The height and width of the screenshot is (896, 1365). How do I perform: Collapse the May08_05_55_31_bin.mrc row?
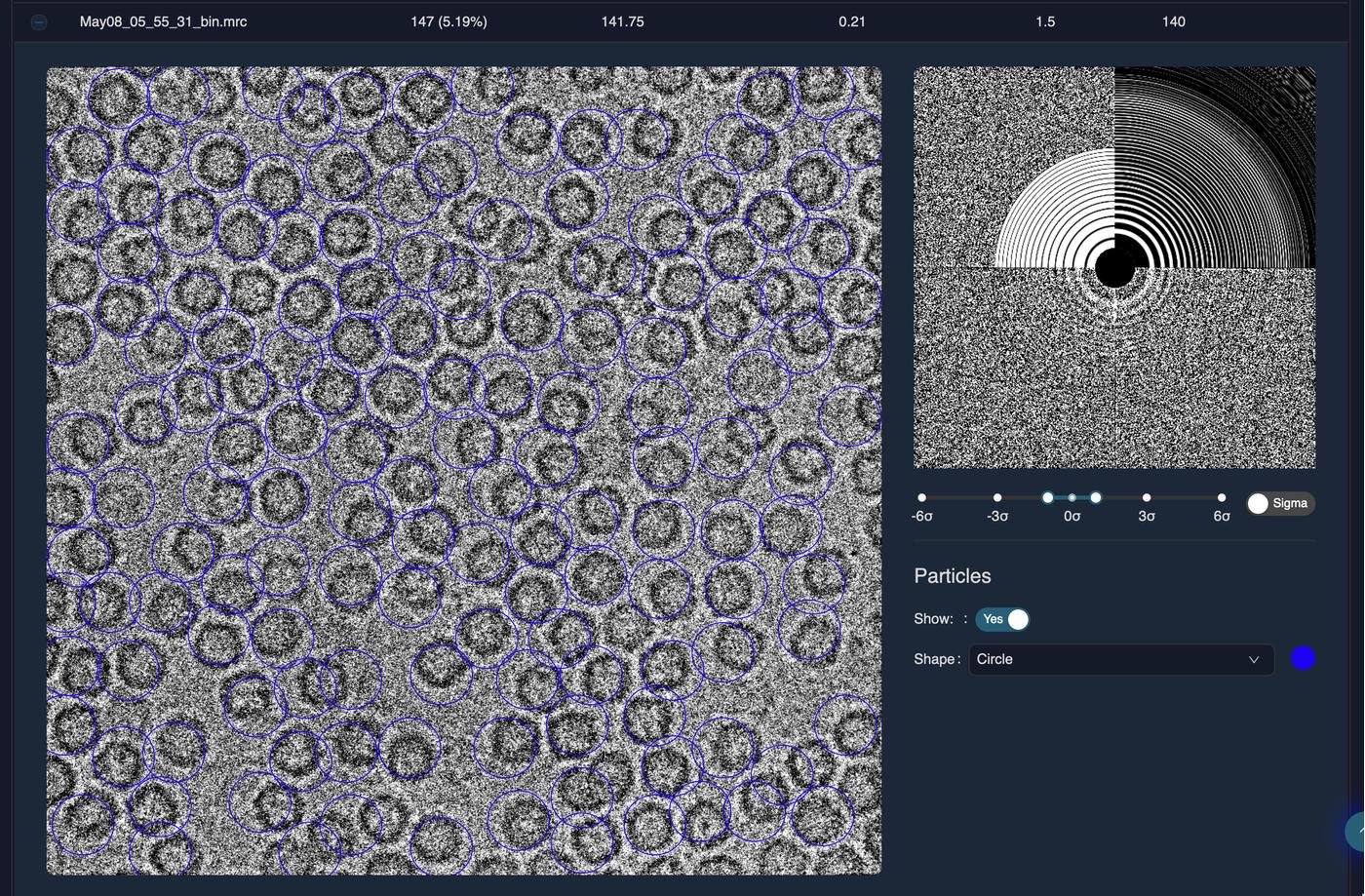(39, 21)
